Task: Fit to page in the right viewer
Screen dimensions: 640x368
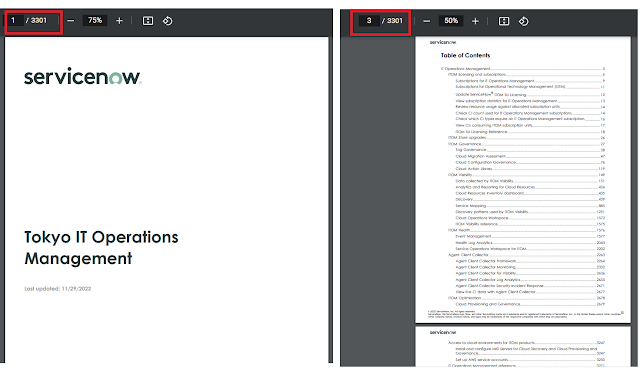Action: [504, 21]
